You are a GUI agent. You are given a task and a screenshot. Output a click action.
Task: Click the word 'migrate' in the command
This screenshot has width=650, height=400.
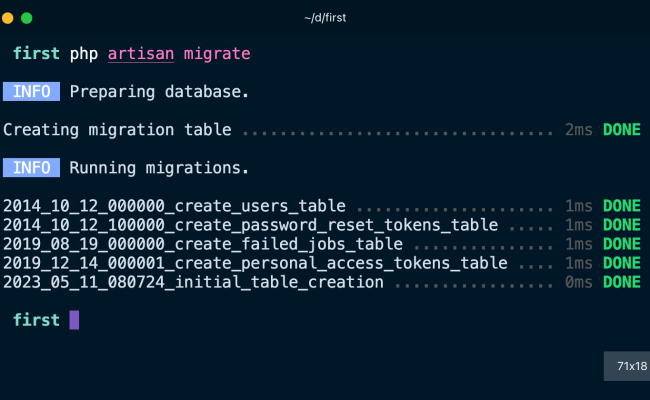click(x=217, y=54)
